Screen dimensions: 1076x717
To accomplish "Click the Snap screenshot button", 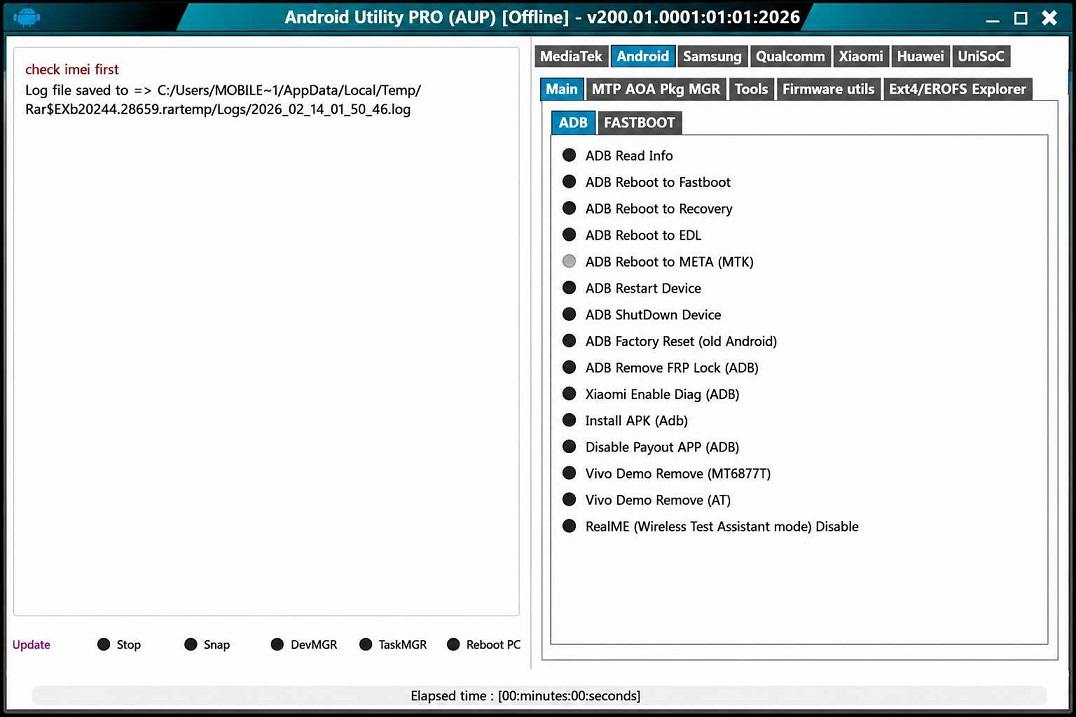I will tap(207, 645).
